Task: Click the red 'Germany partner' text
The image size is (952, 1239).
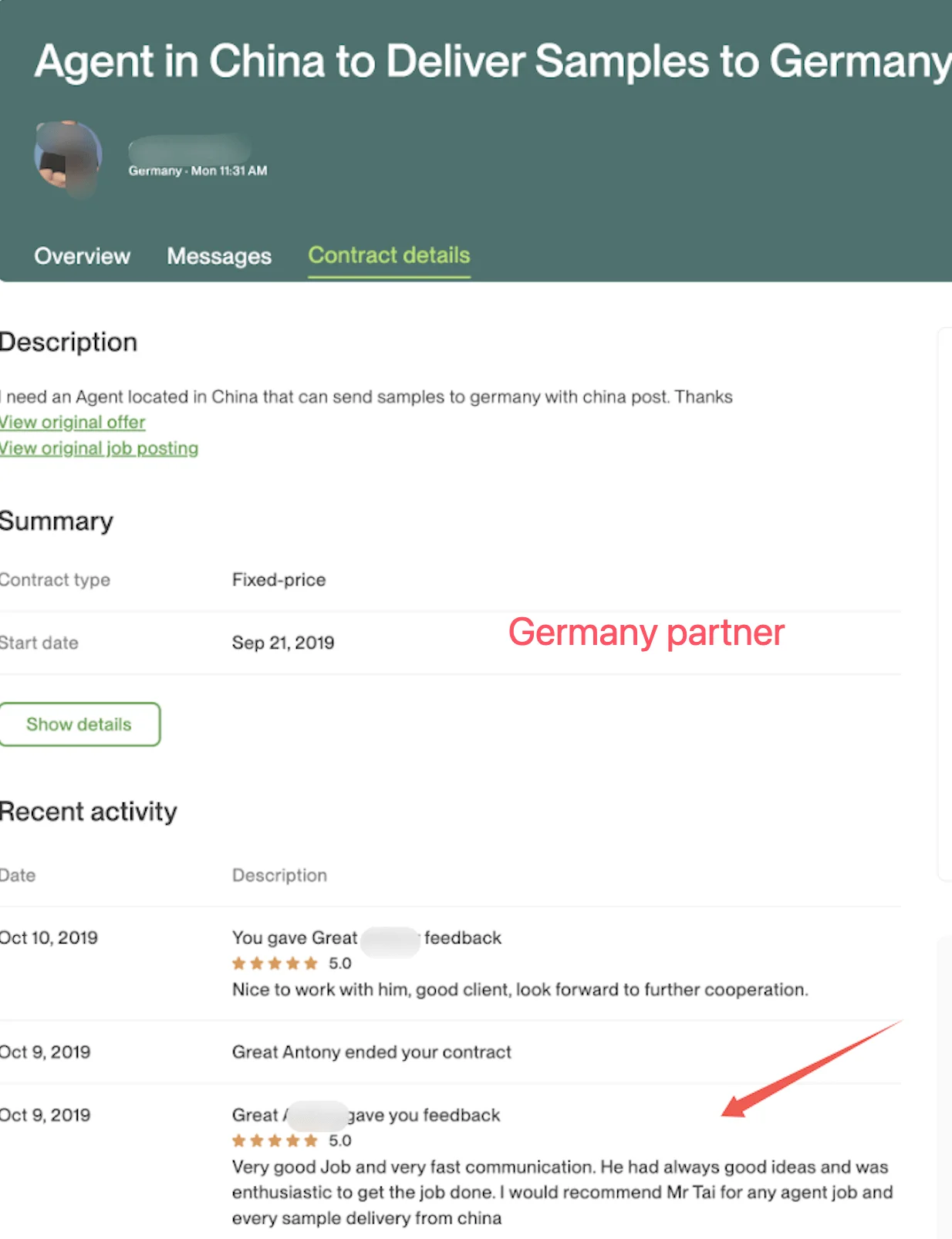Action: (x=646, y=633)
